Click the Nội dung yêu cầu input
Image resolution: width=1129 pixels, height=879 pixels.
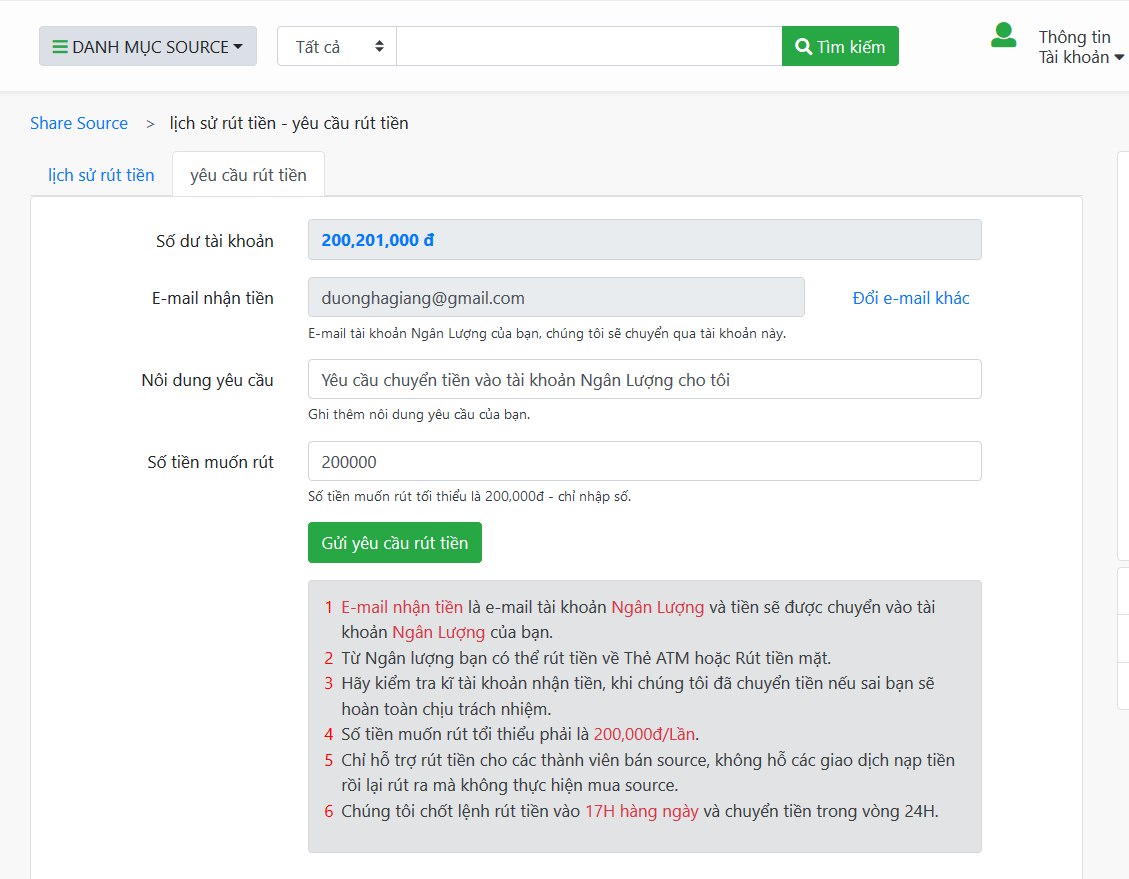(644, 379)
